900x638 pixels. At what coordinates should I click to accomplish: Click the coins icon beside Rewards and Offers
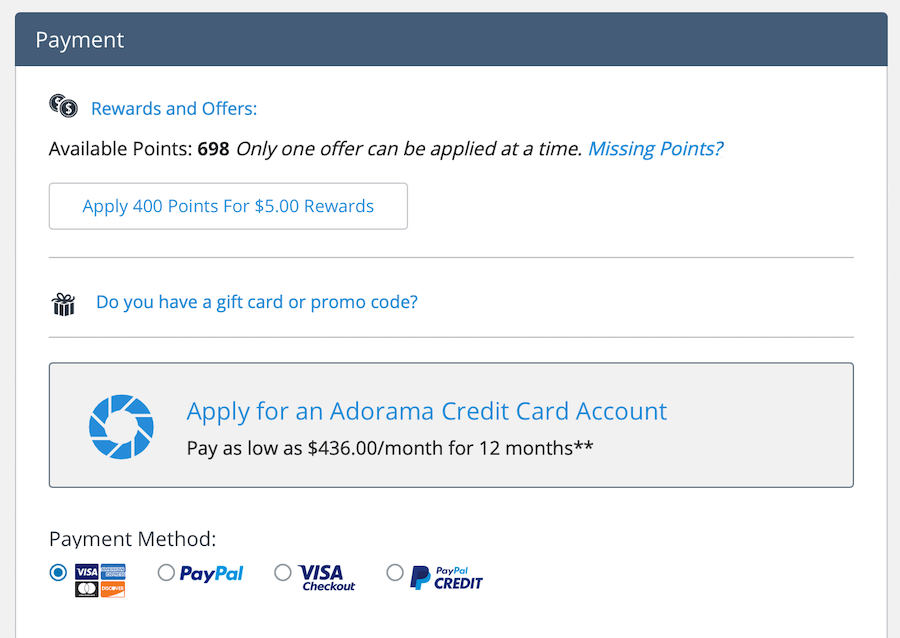click(63, 106)
